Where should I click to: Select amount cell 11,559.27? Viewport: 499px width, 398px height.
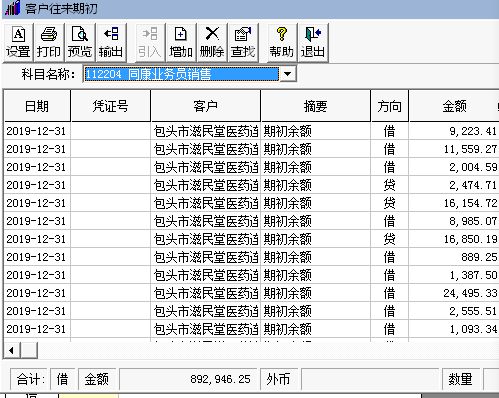coord(454,149)
